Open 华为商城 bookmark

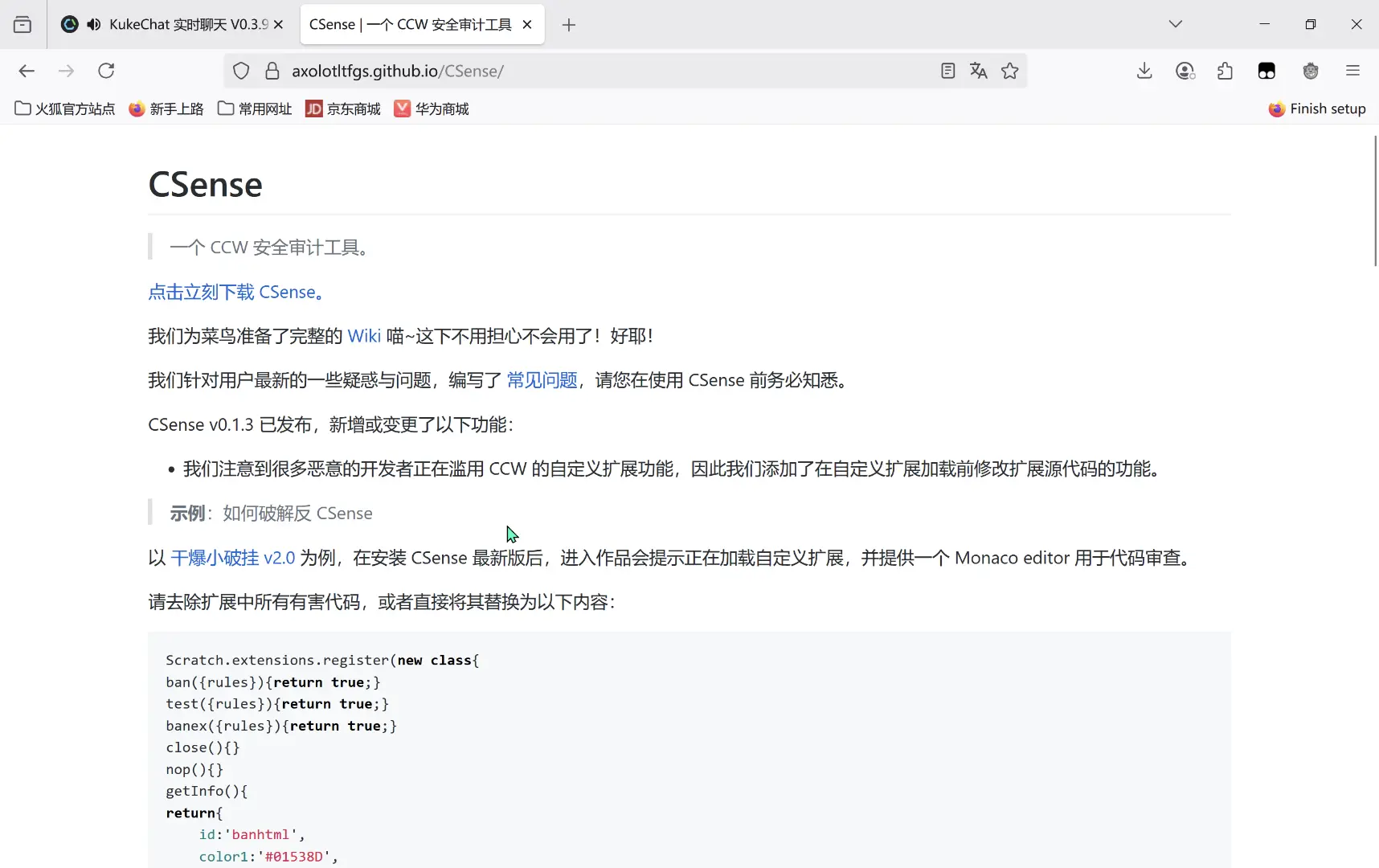coord(432,108)
